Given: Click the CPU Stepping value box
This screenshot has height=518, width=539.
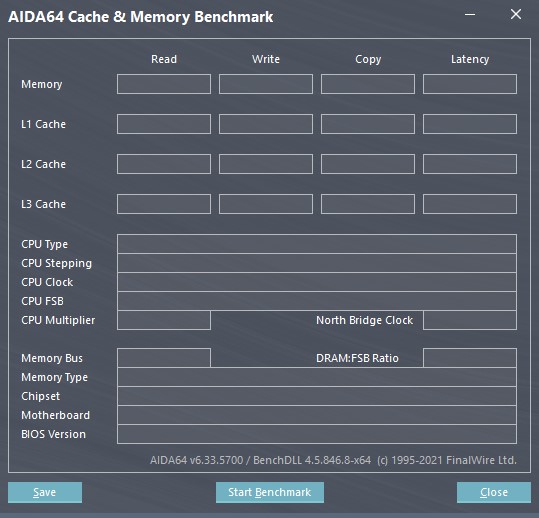Looking at the screenshot, I should click(317, 263).
